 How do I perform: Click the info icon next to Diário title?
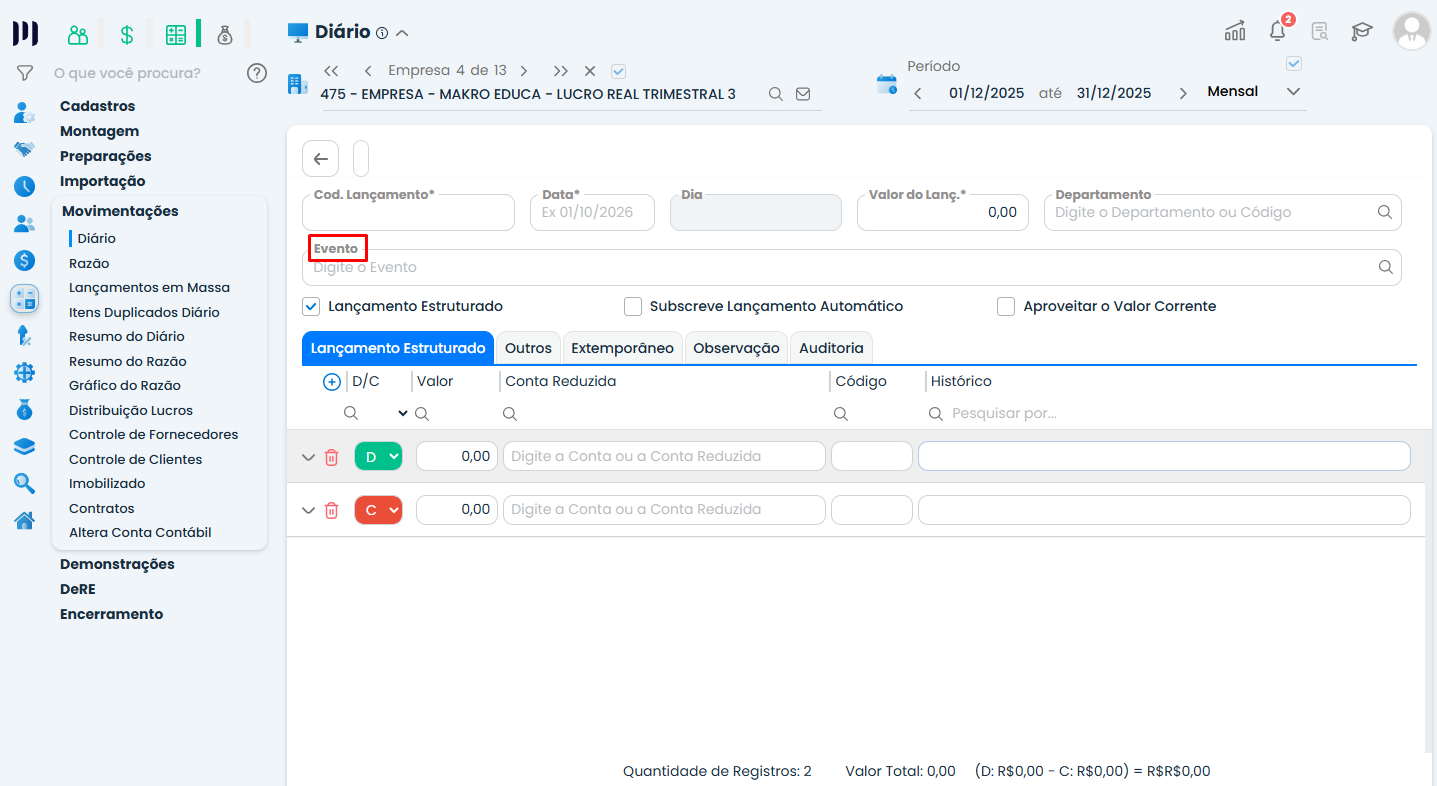(382, 33)
